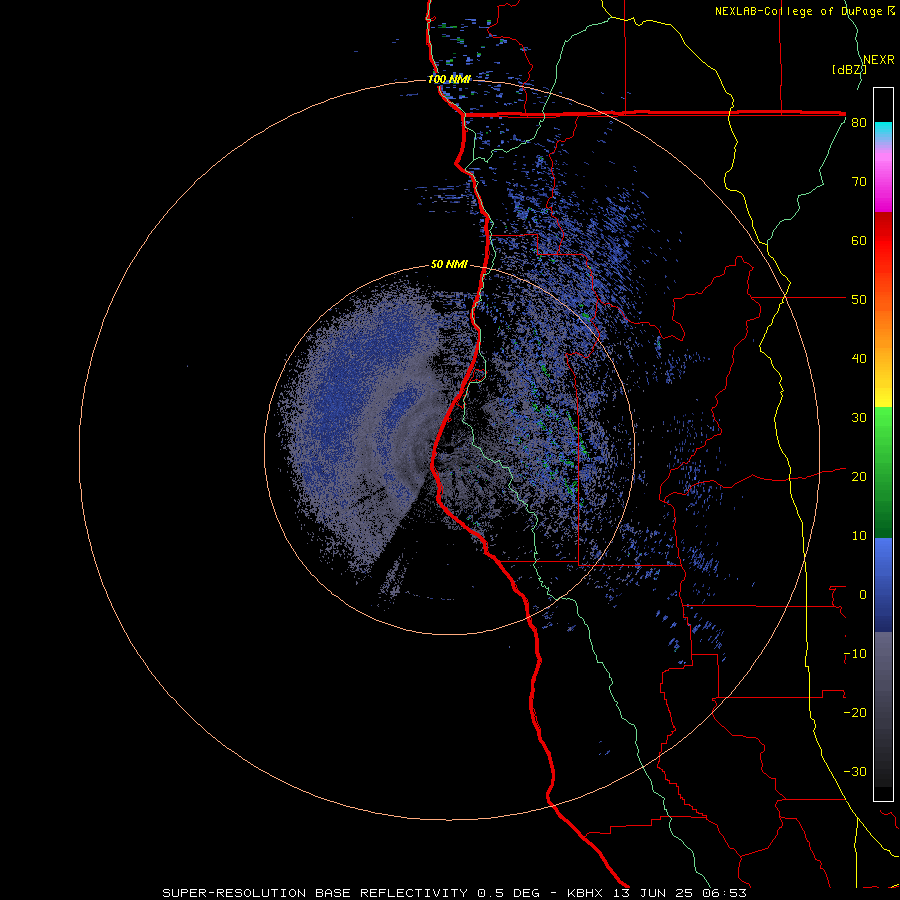
Task: Click the 50 value on the dBZ scale
Action: [859, 300]
